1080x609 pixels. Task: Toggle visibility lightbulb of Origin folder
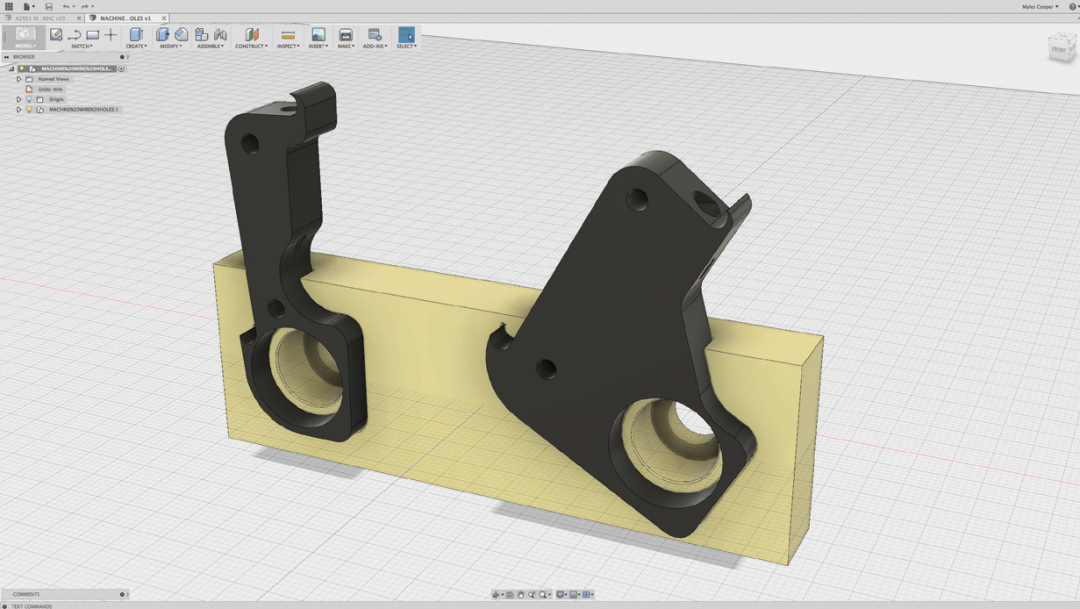(29, 99)
